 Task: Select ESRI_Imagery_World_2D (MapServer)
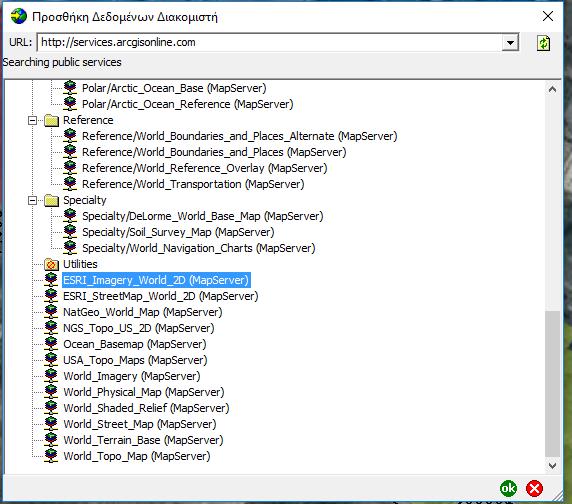156,280
